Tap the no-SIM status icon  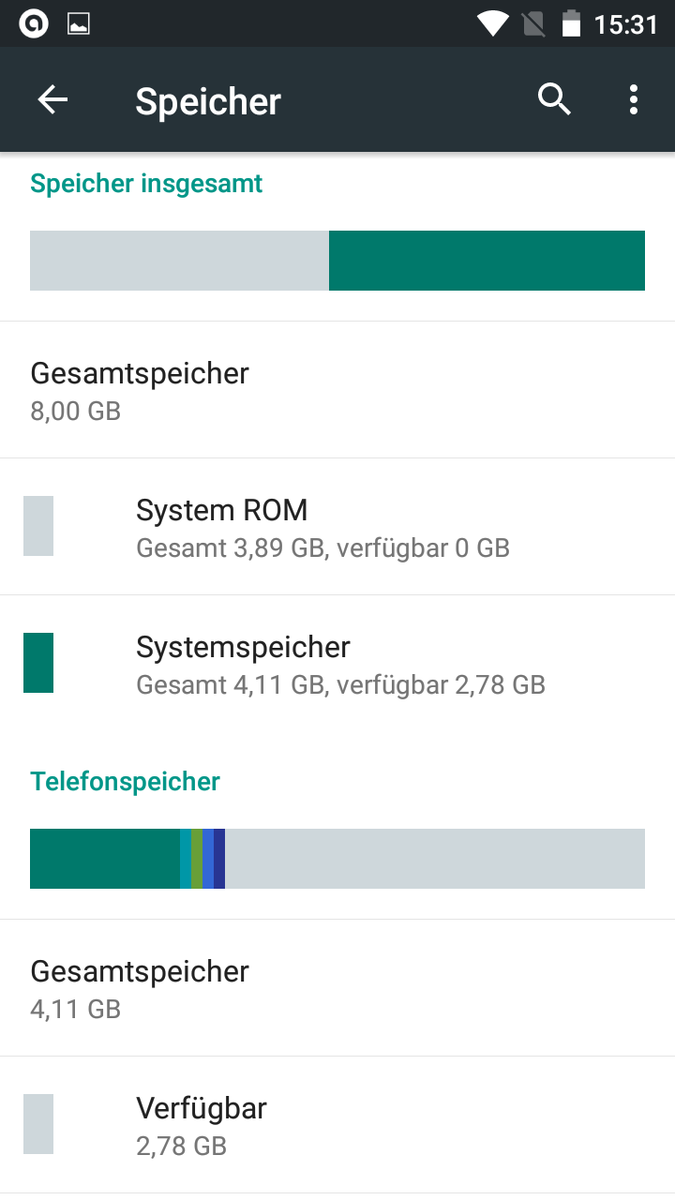click(535, 24)
